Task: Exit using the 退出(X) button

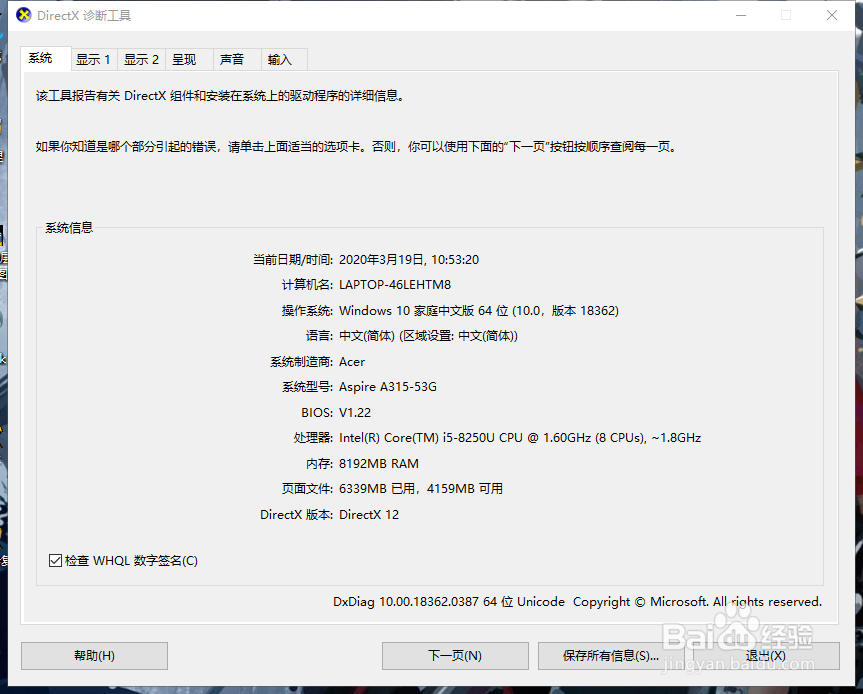Action: [766, 655]
